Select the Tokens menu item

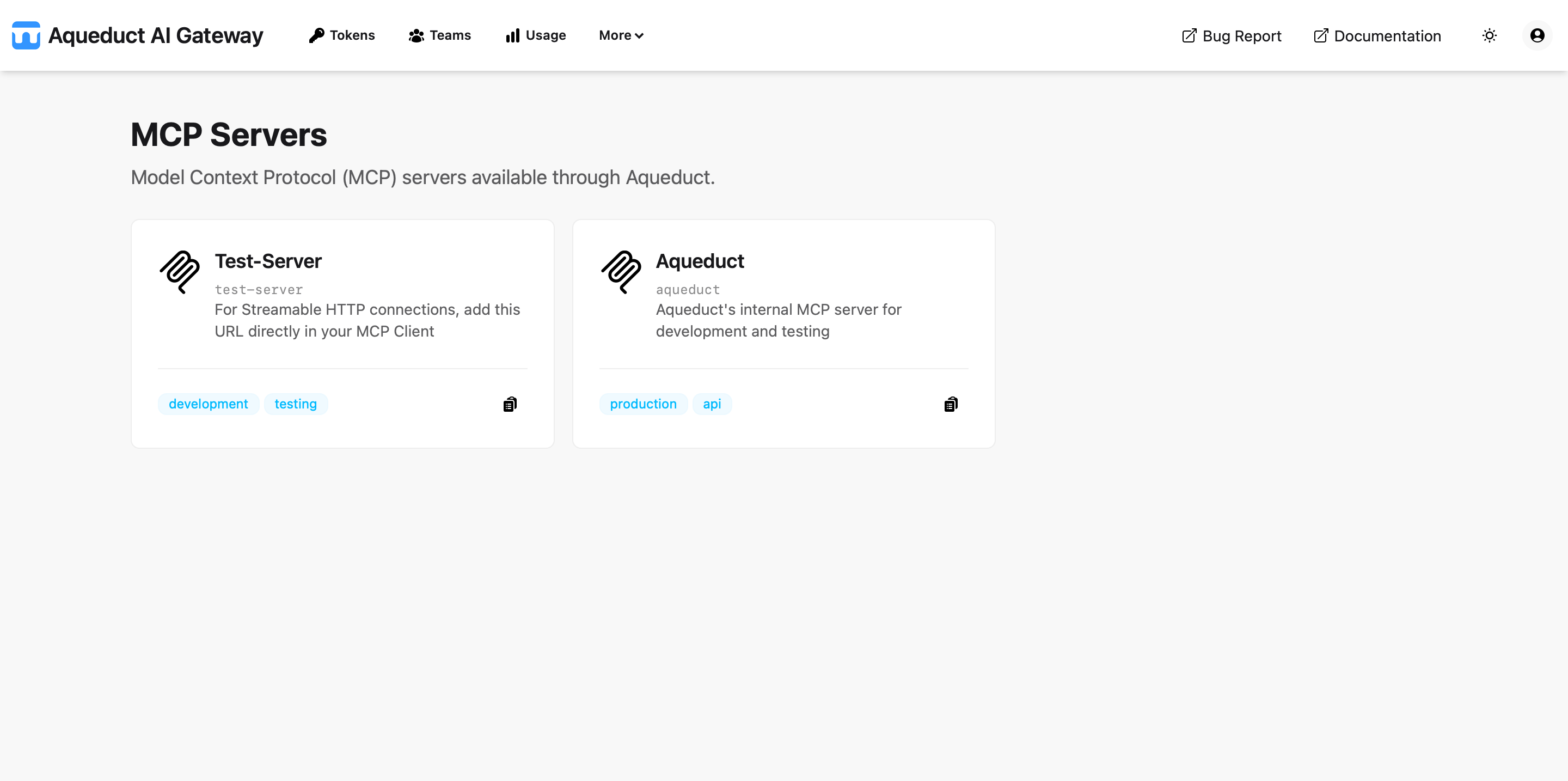coord(342,35)
